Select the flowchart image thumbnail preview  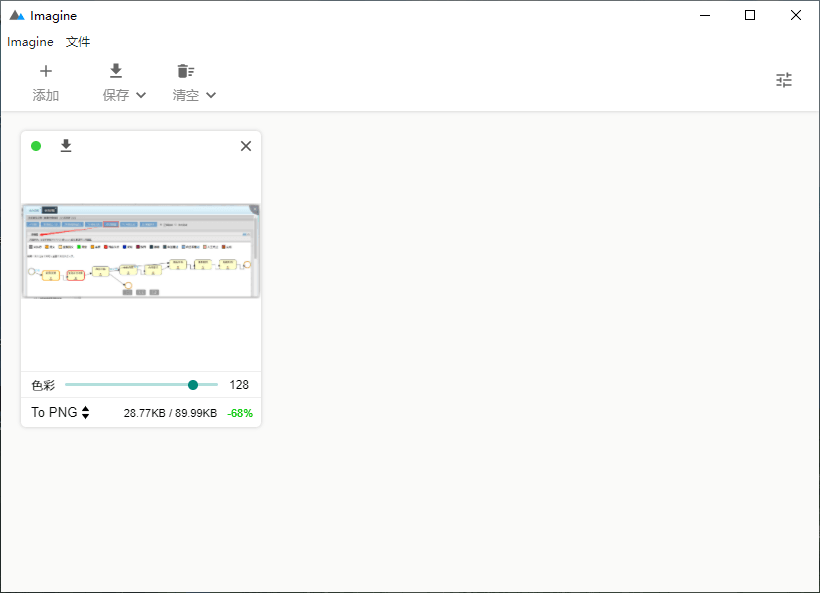[140, 251]
